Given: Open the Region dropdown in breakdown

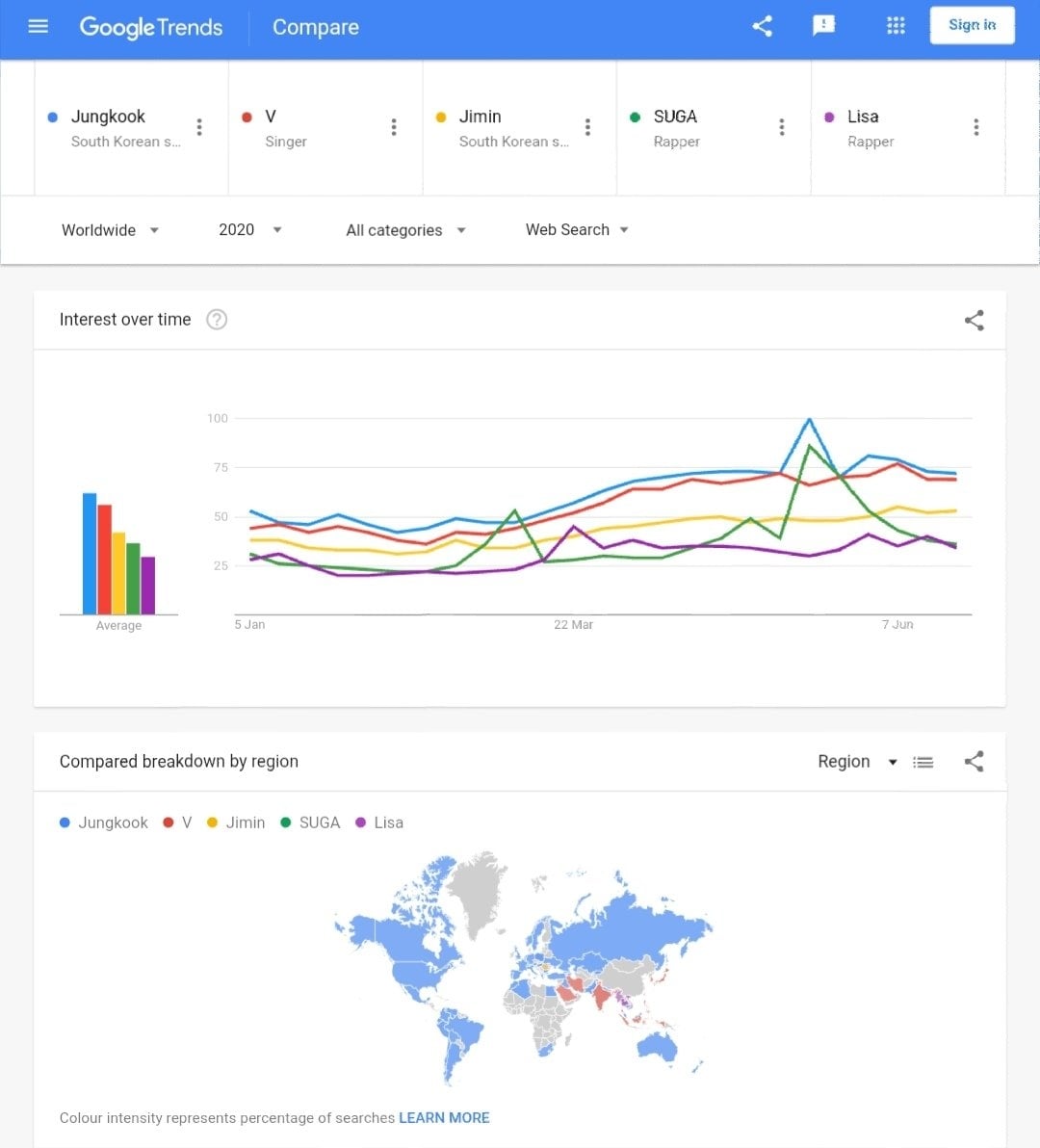Looking at the screenshot, I should tap(857, 762).
